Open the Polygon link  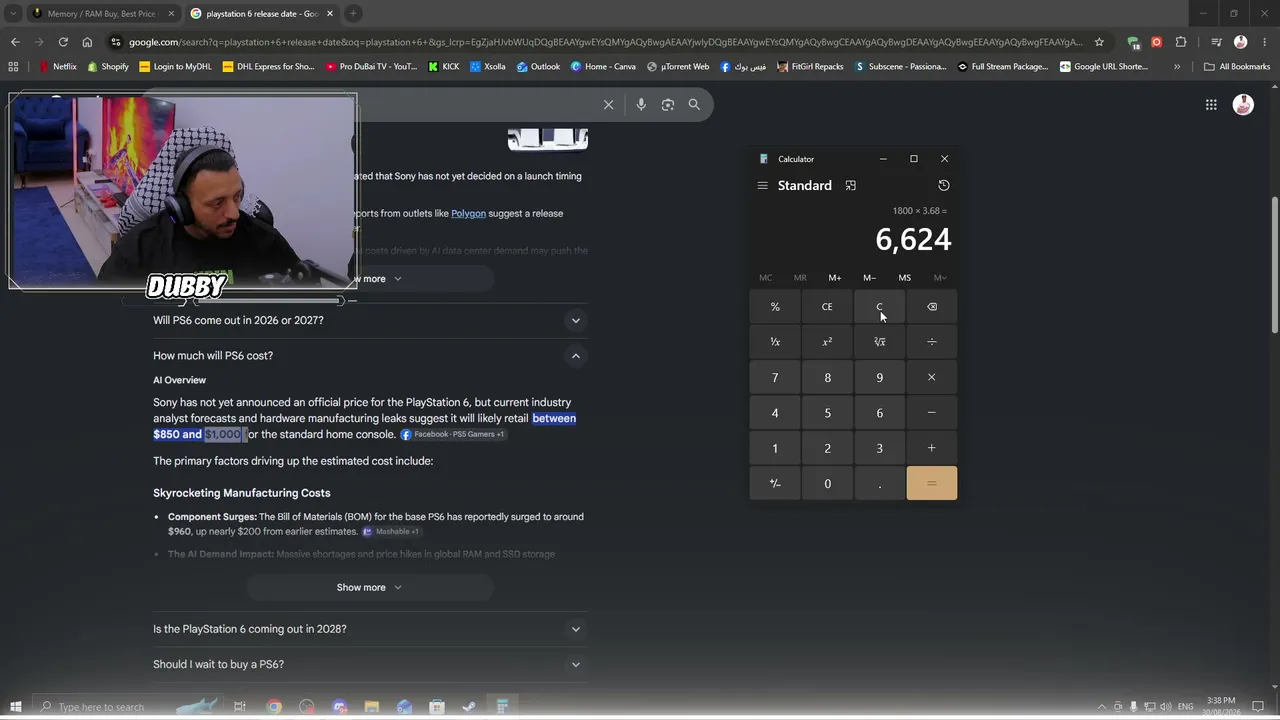click(468, 214)
